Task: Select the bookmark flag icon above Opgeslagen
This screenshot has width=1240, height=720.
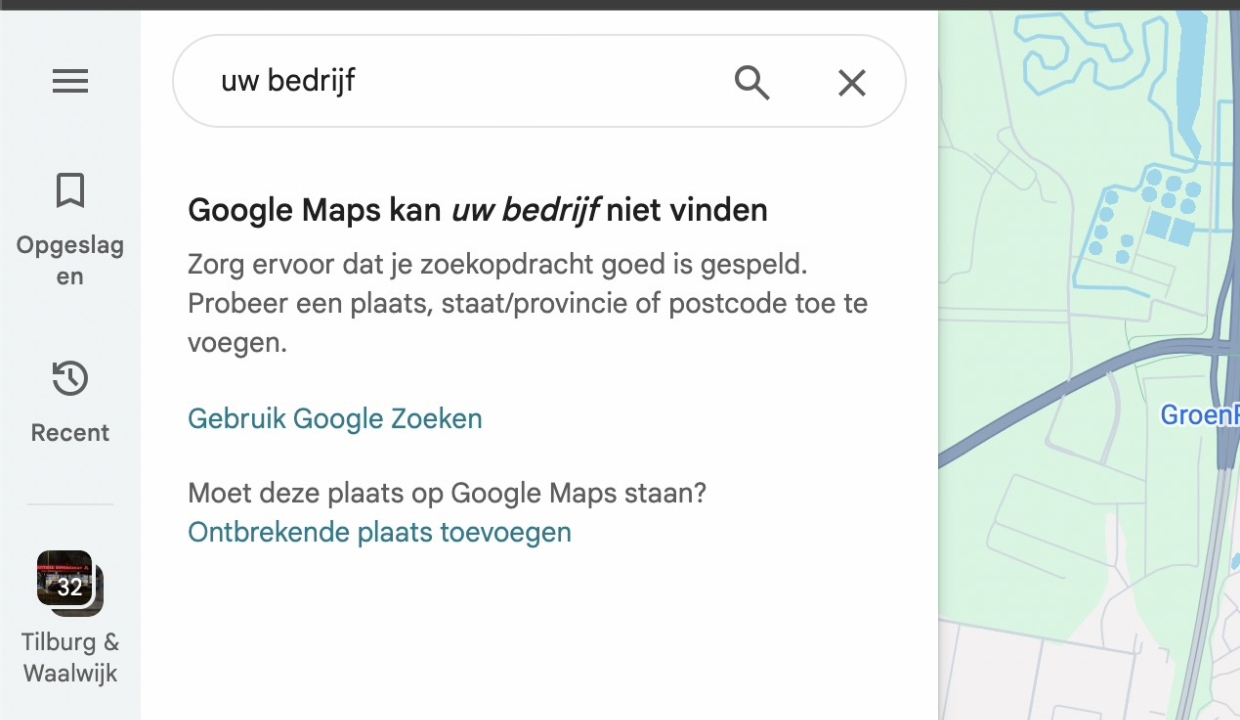Action: (x=70, y=190)
